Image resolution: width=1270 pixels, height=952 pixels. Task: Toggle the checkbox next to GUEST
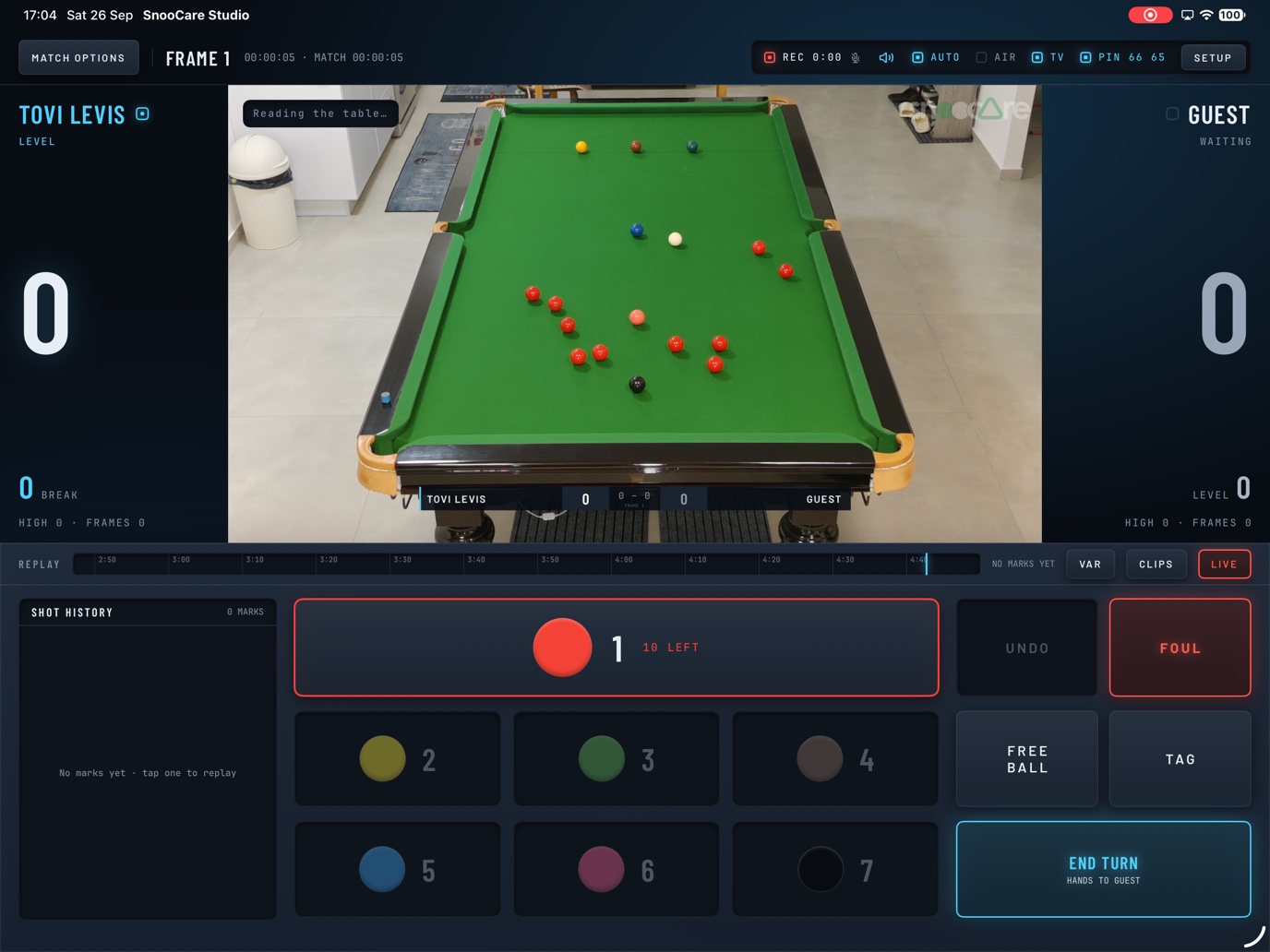tap(1172, 113)
